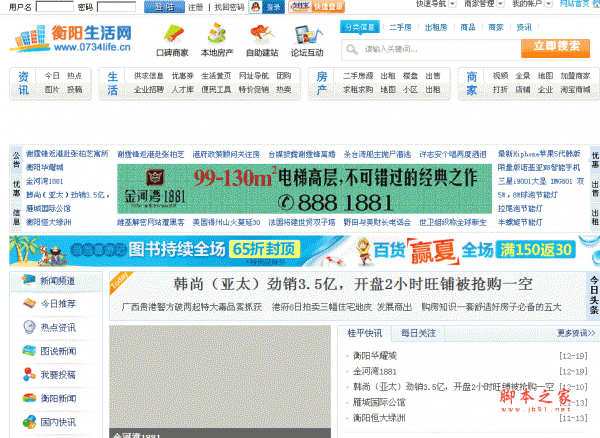The image size is (600, 438).
Task: Click 拉尾泡节能灯 in right list
Action: (520, 208)
